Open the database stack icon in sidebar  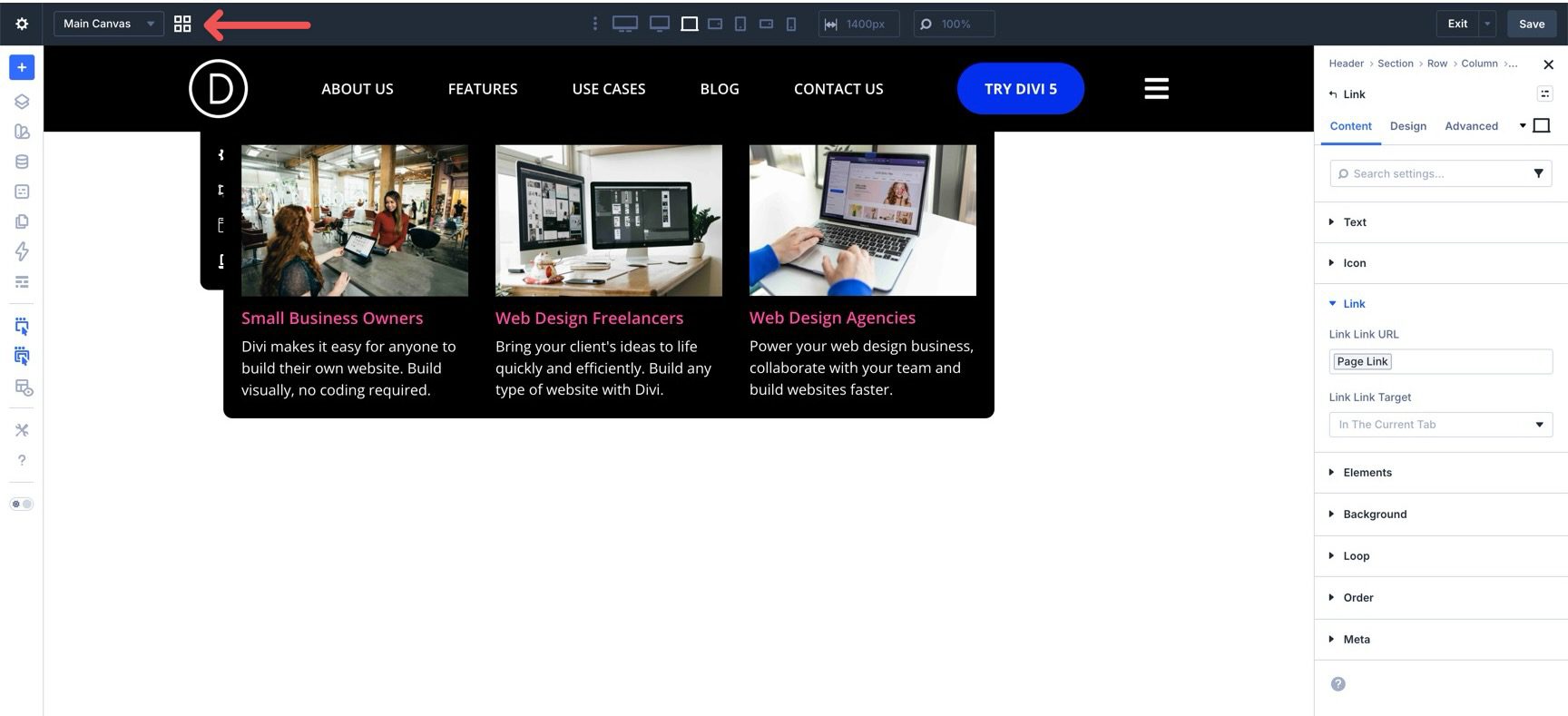tap(22, 162)
